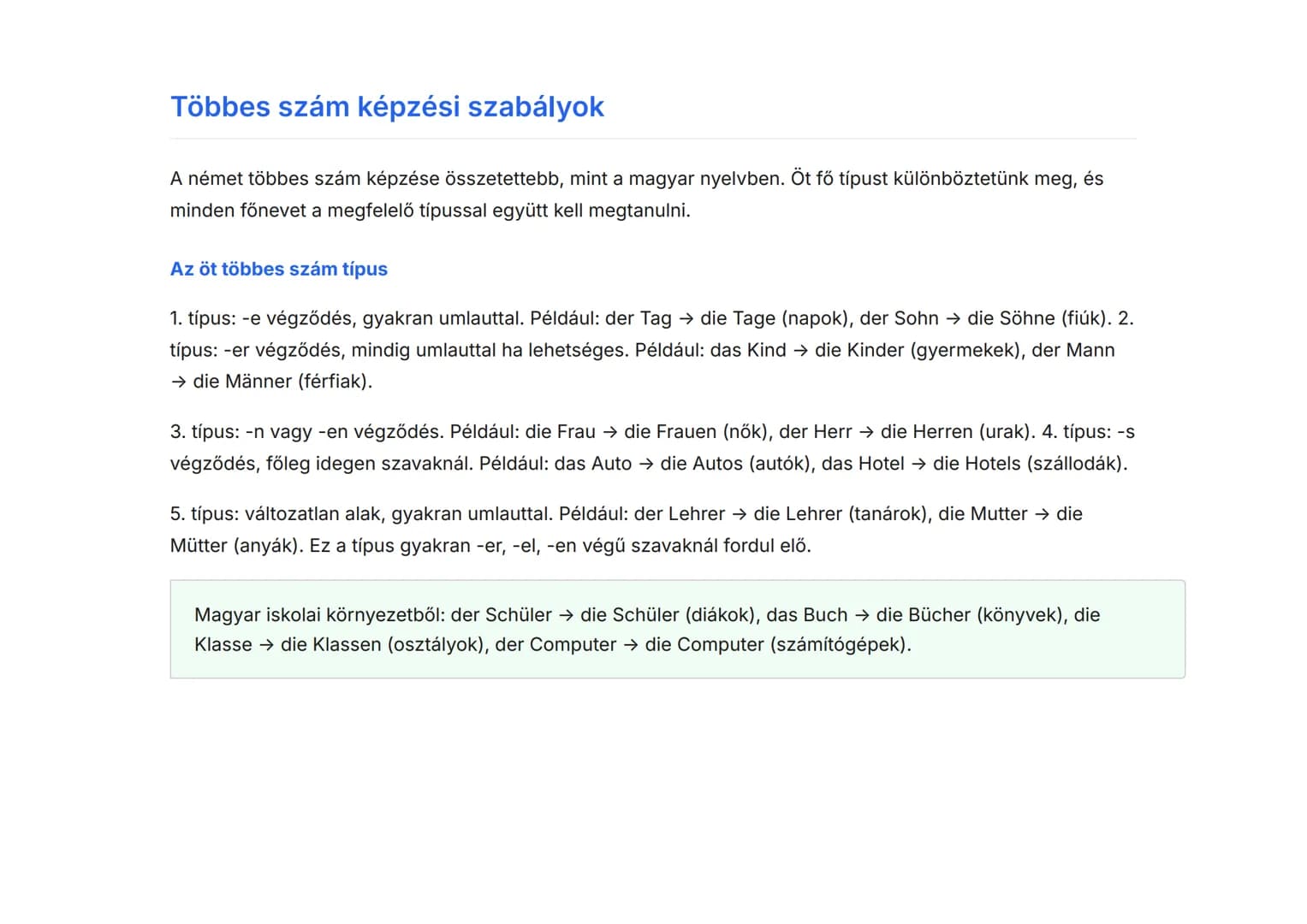The height and width of the screenshot is (924, 1307).
Task: Click "der Schüler" in the green box
Action: [x=501, y=615]
